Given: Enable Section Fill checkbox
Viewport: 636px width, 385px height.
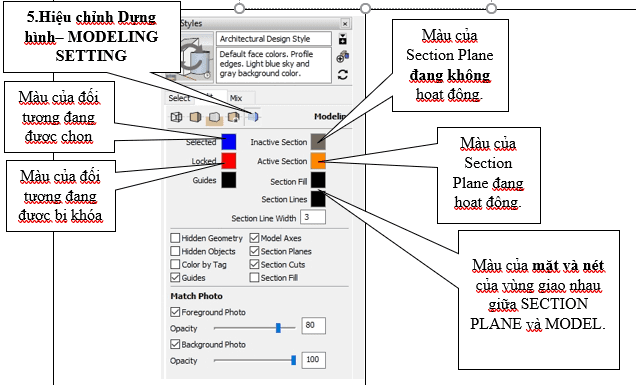Looking at the screenshot, I should coord(254,277).
